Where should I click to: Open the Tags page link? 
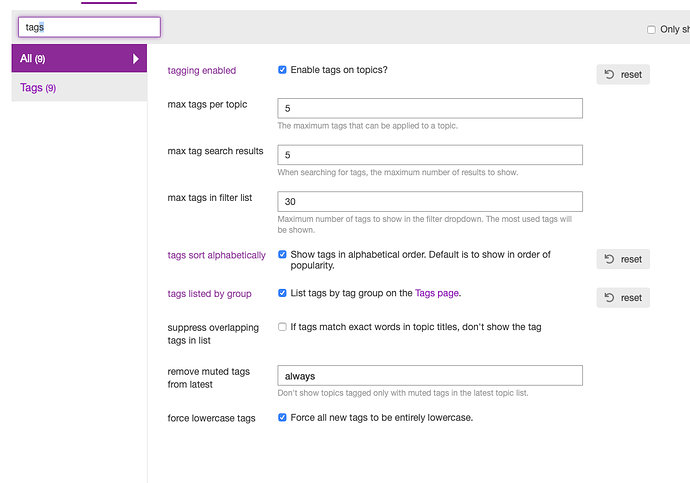(437, 293)
